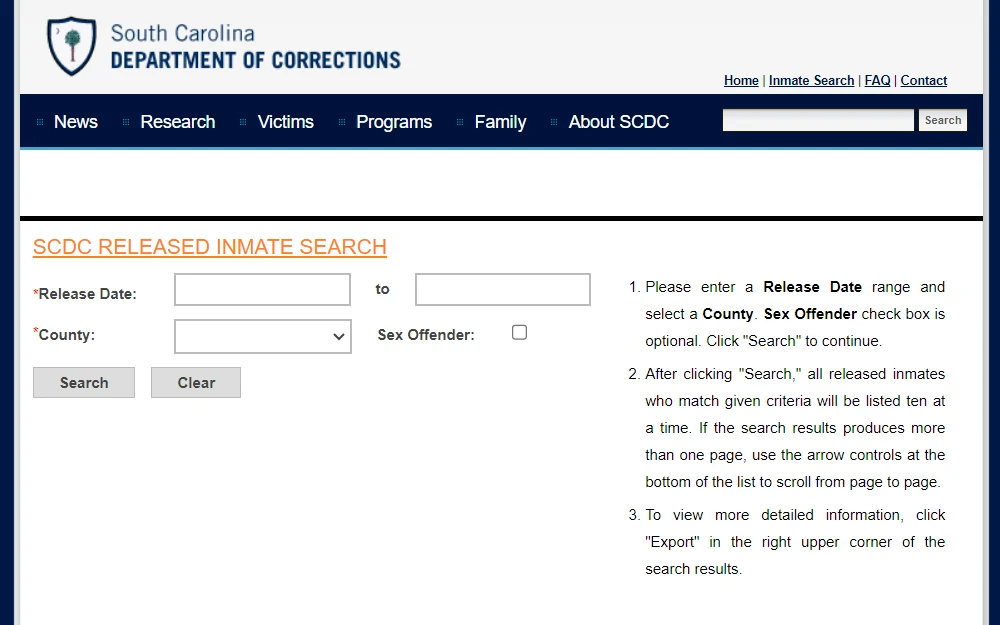Open the Inmate Search link
This screenshot has height=625, width=1000.
tap(811, 80)
